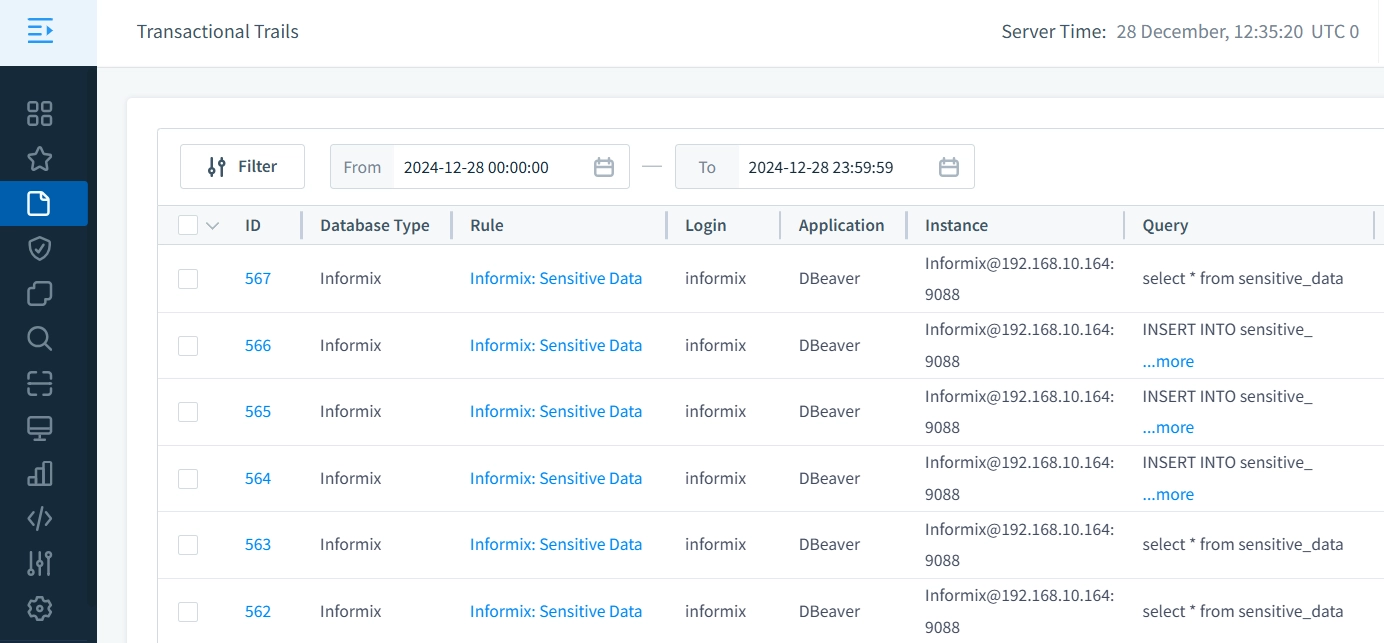The image size is (1384, 643).
Task: Open Informix: Sensitive Data rule in row 566
Action: tap(556, 346)
